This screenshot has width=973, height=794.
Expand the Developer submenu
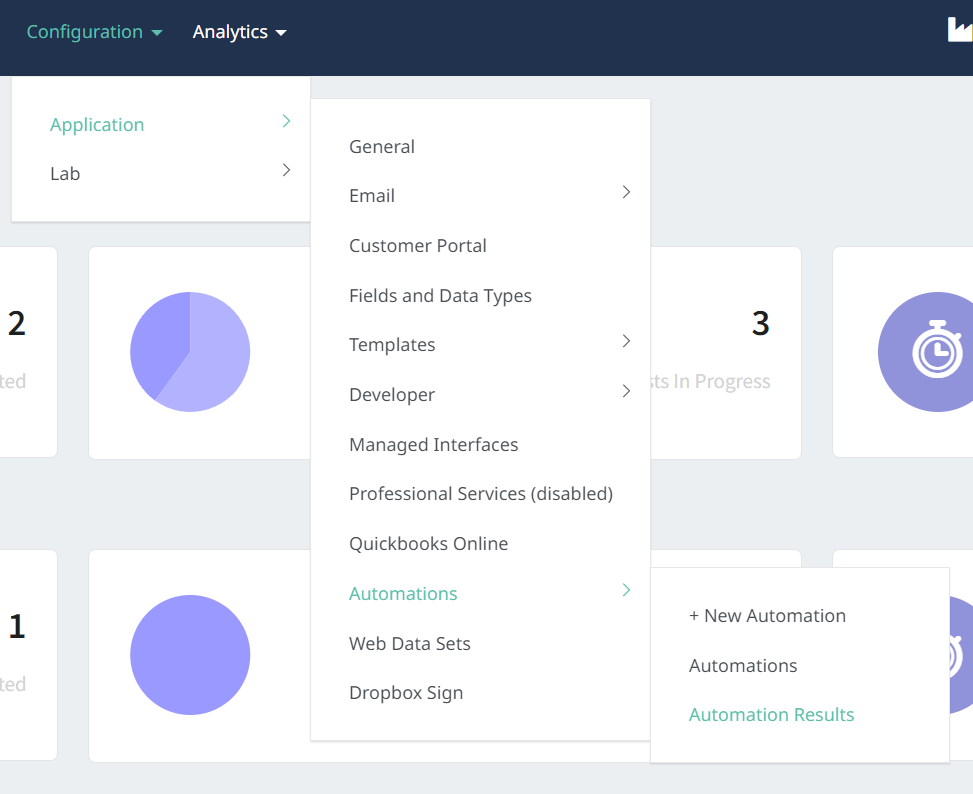[392, 395]
